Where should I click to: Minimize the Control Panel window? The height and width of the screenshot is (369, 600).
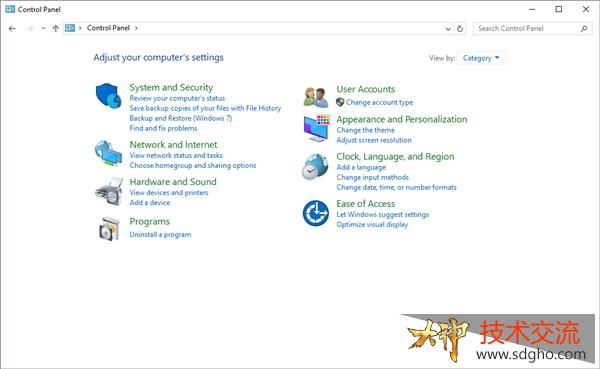point(532,9)
